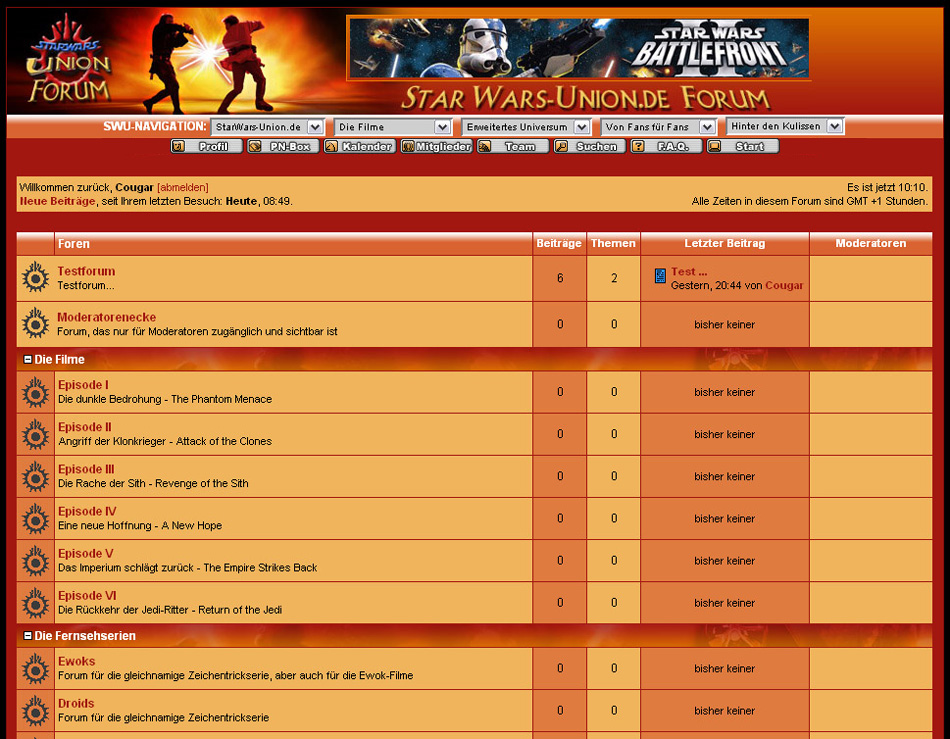Open the Episode II forum

pos(85,427)
